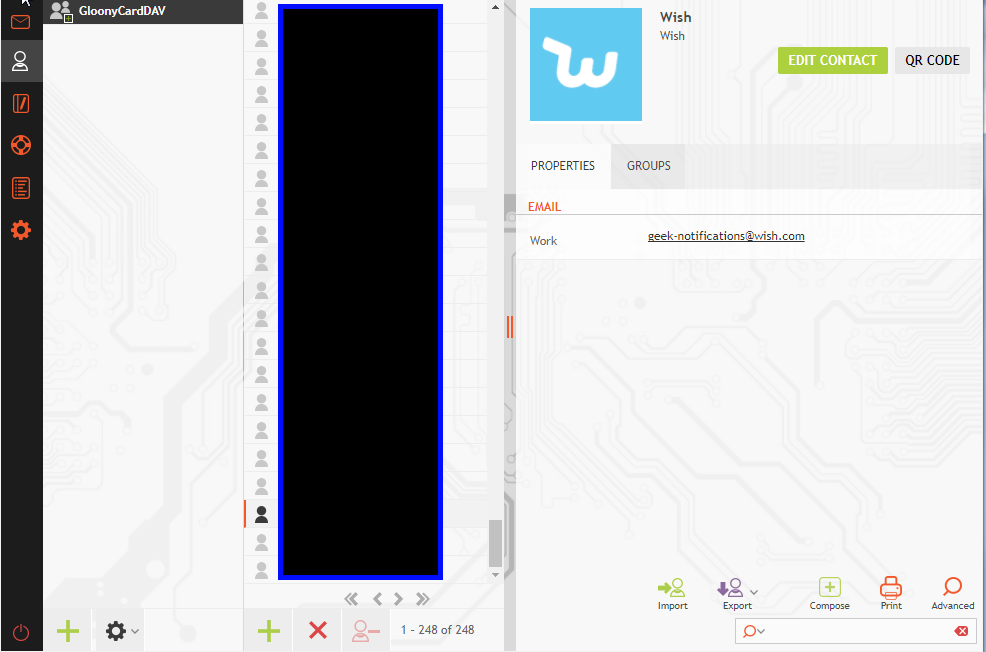Go to previous page of contacts
The width and height of the screenshot is (986, 652).
pos(377,599)
